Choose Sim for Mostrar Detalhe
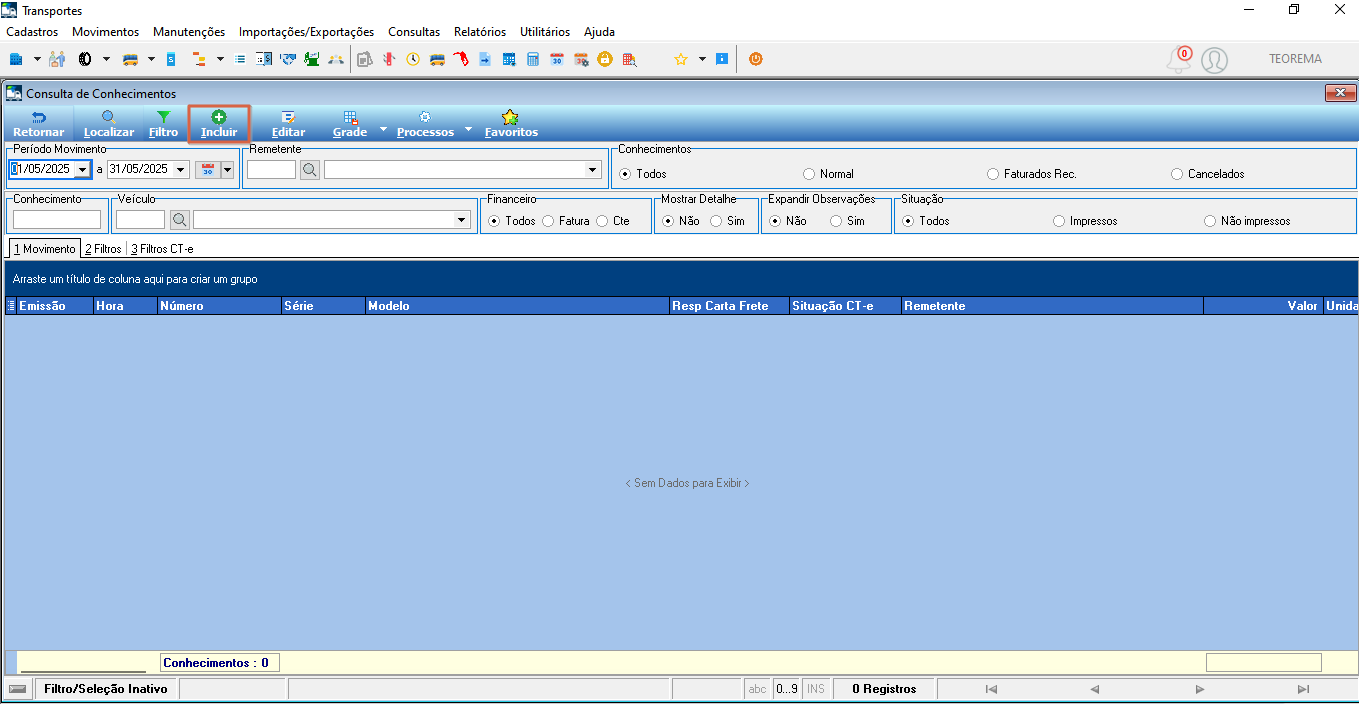 point(716,221)
